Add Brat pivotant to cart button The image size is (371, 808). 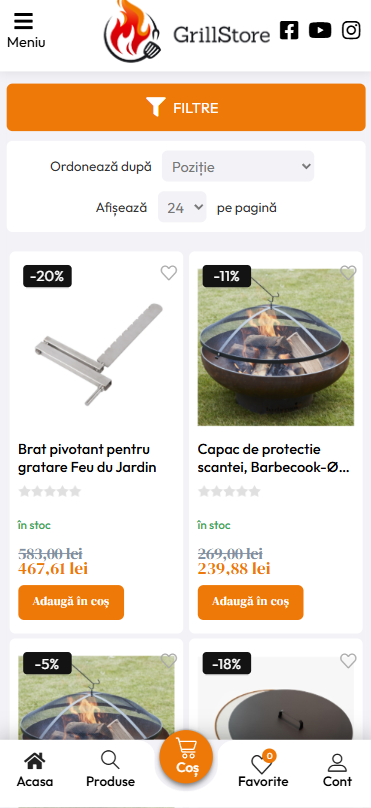point(71,602)
